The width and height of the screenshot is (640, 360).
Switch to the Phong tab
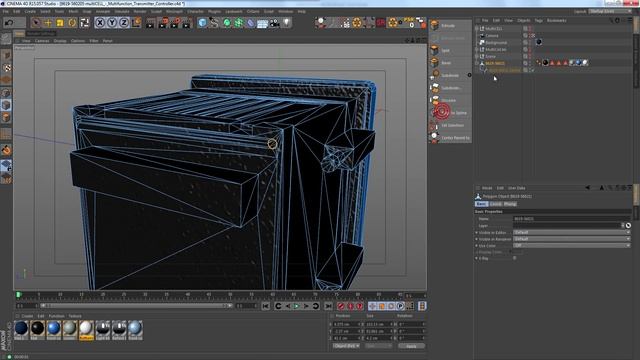[x=510, y=204]
